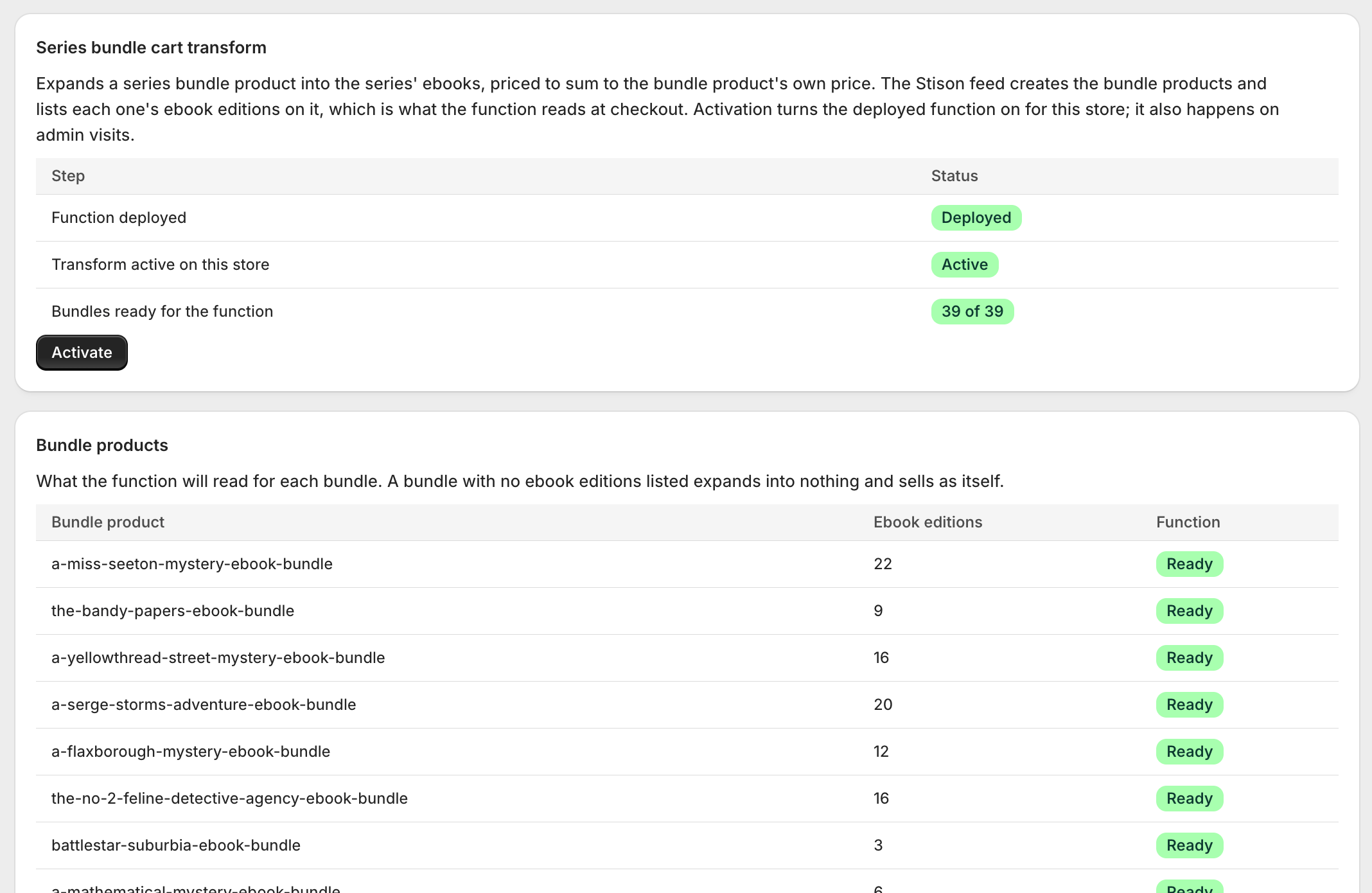The width and height of the screenshot is (1372, 893).
Task: Click edition count 16 for yellowthread-street bundle
Action: click(881, 658)
